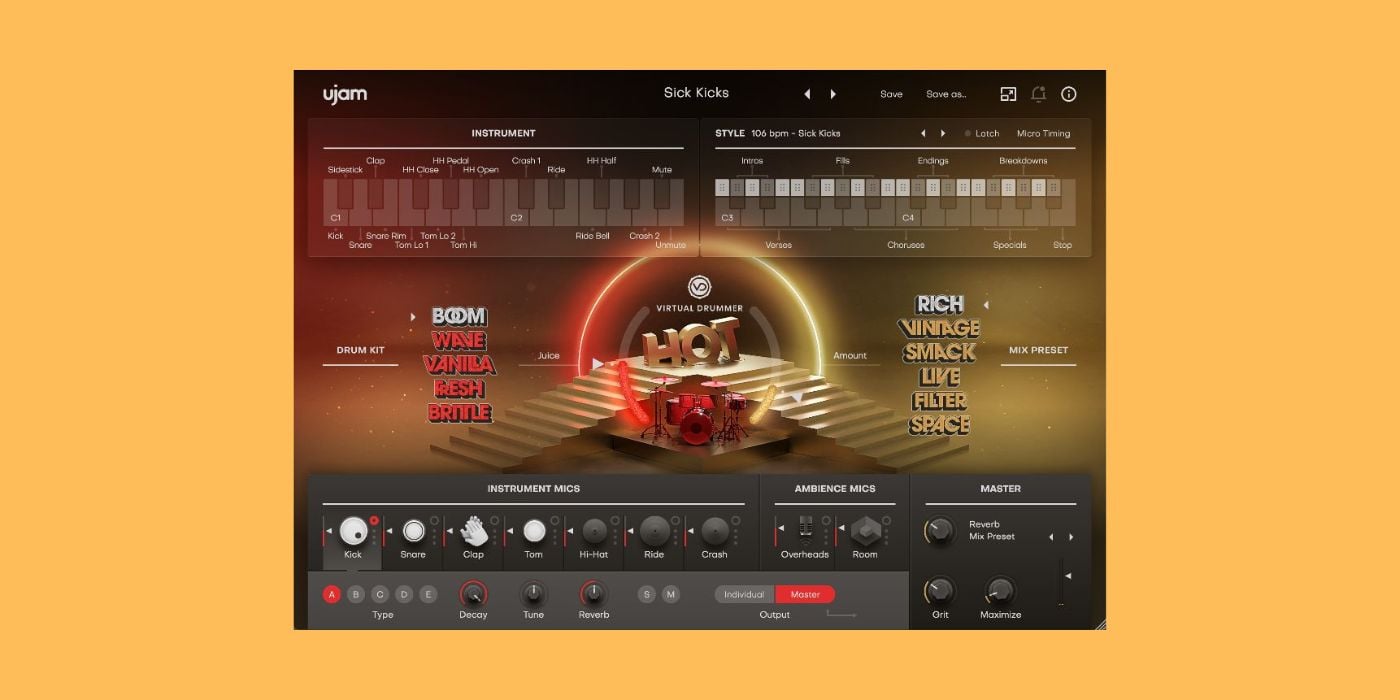Click the next style arrow
The image size is (1400, 700).
943,132
